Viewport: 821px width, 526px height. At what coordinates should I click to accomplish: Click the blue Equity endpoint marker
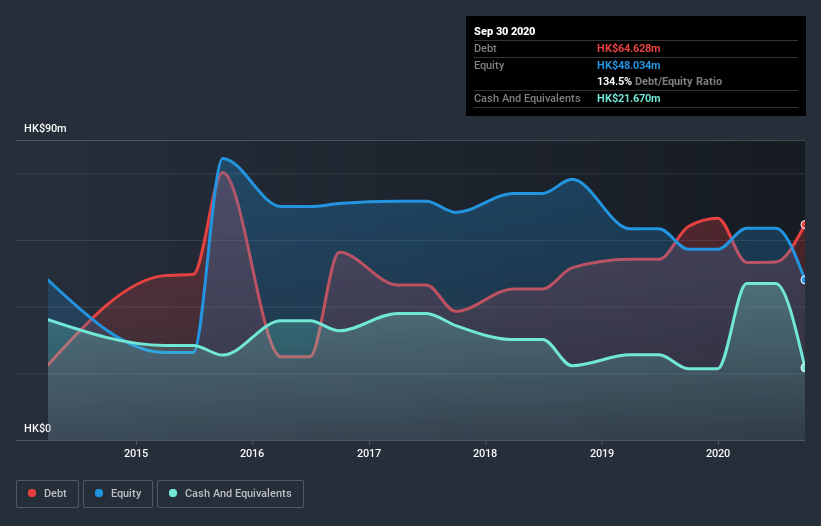[805, 280]
